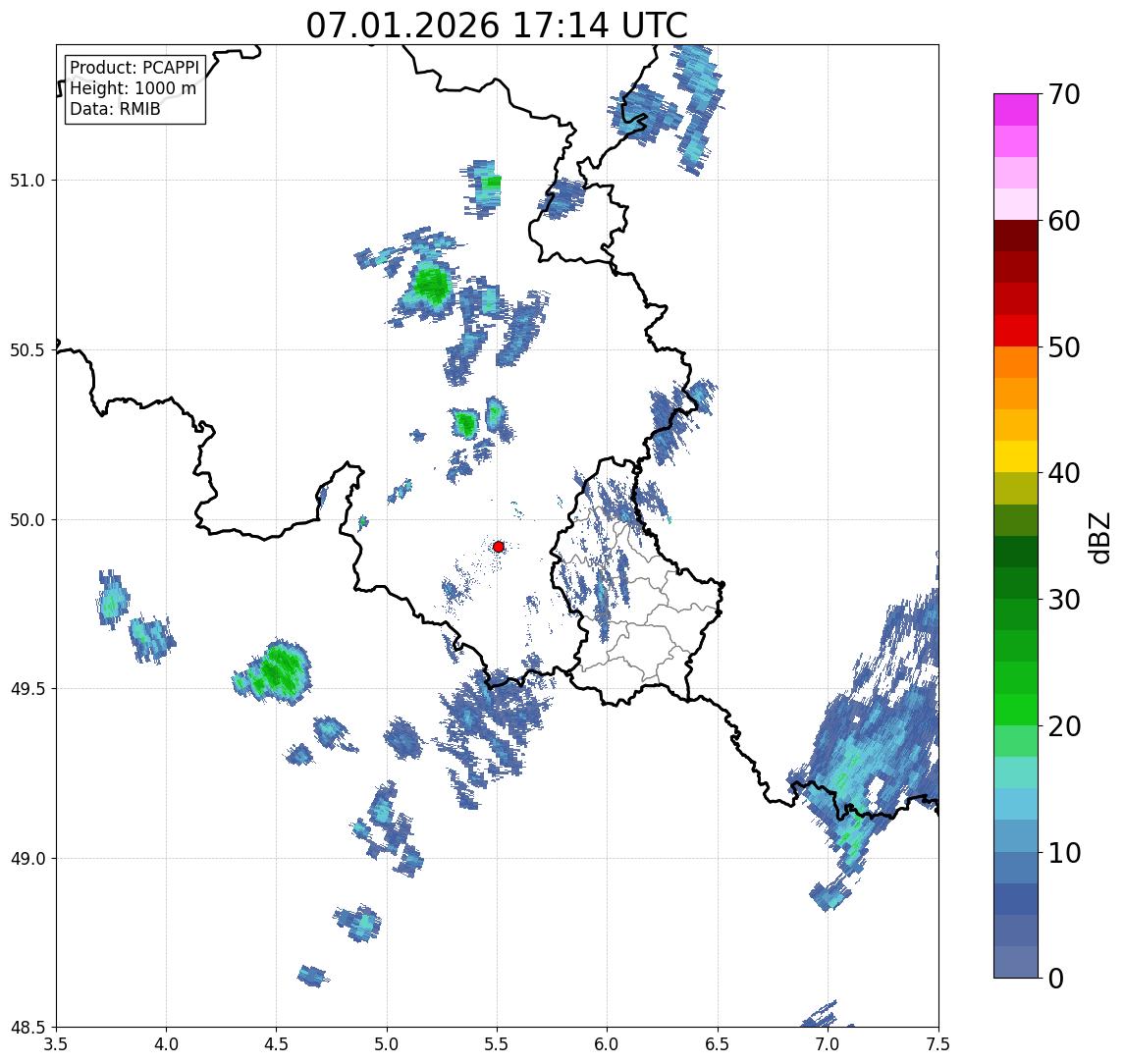Select the 'Data: RMIB' legend line
Screen dimensions: 1124x1064
[115, 109]
